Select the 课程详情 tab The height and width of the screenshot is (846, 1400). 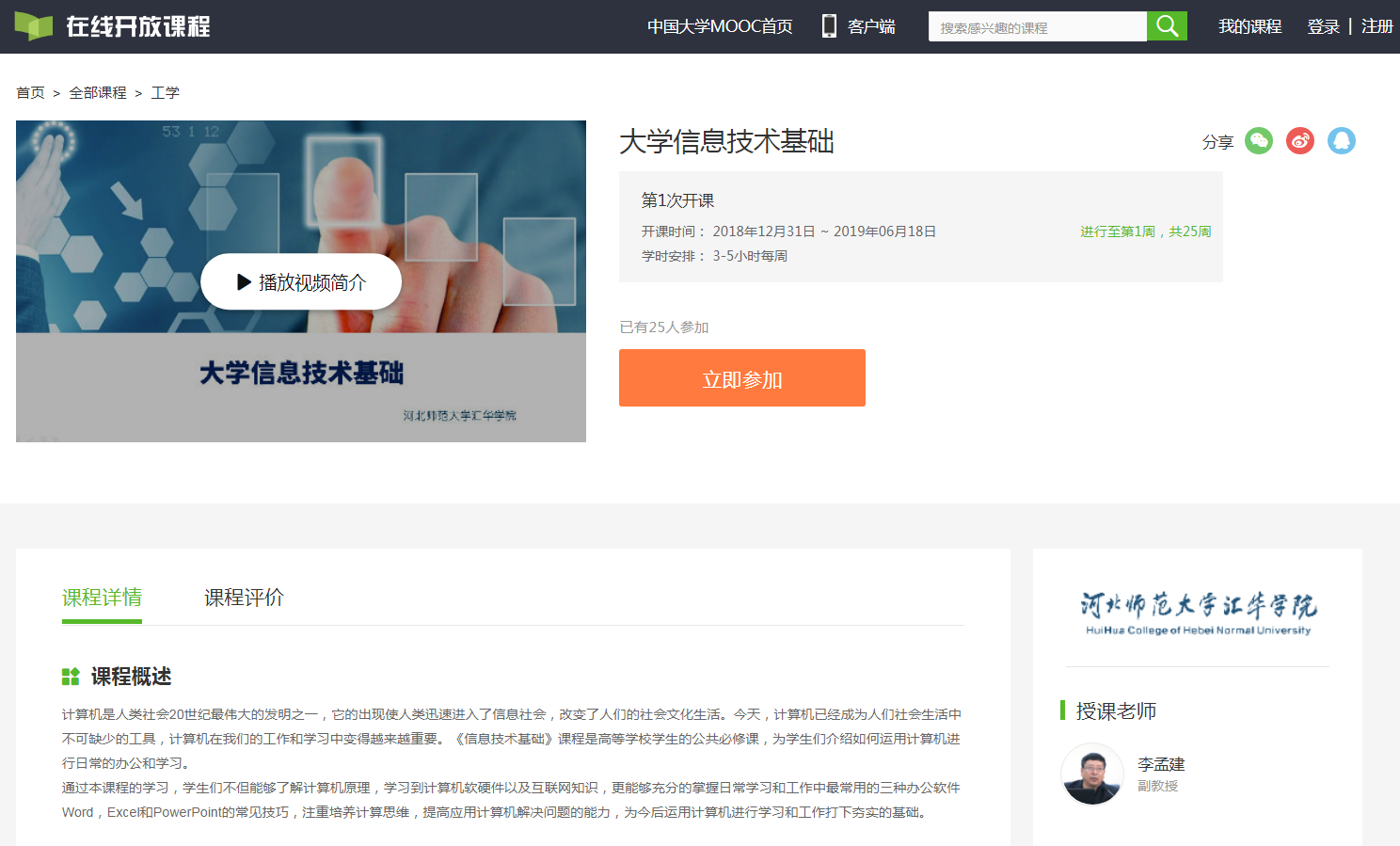pyautogui.click(x=102, y=598)
